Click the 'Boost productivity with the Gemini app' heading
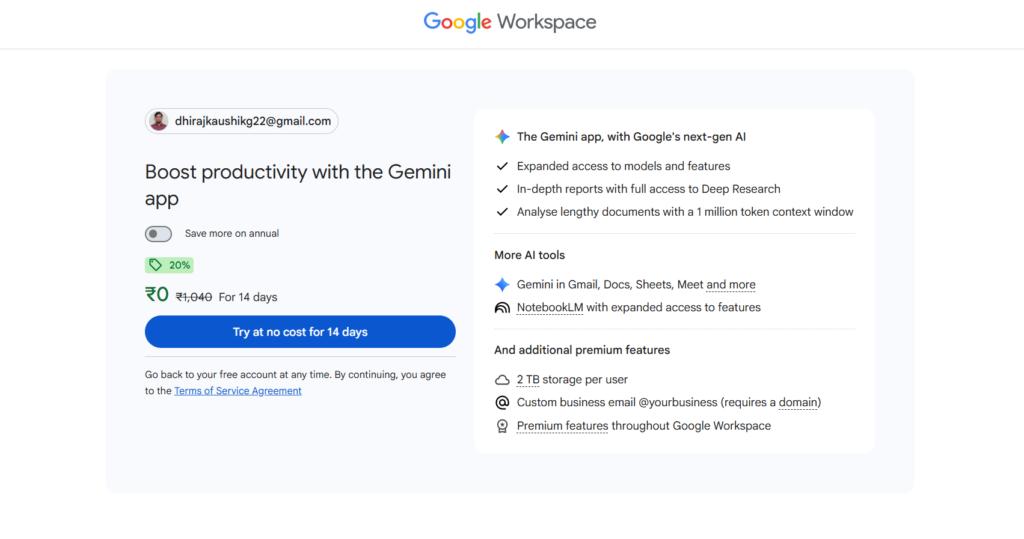This screenshot has height=539, width=1024. coord(298,185)
